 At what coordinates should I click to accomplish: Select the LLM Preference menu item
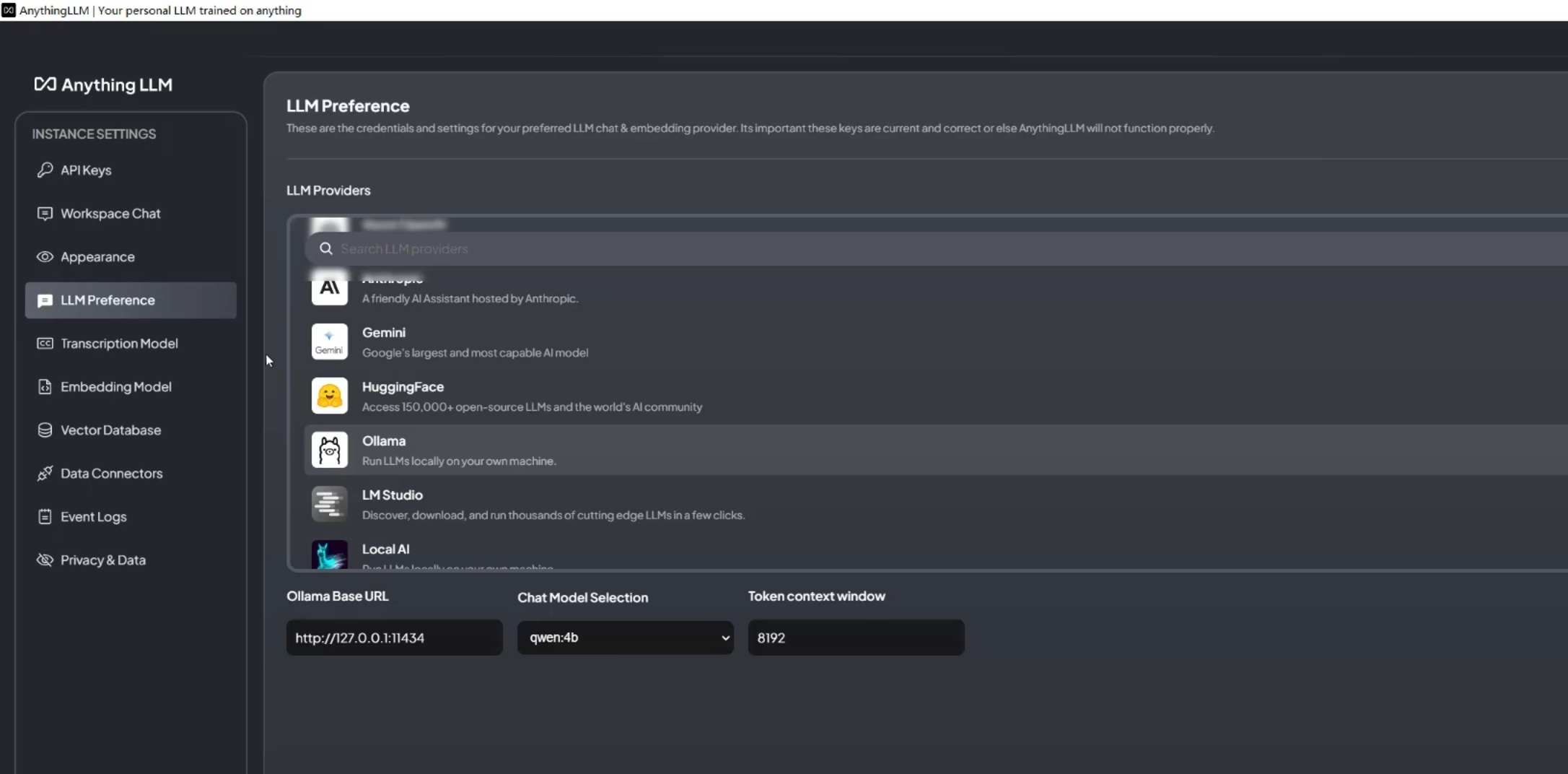[x=131, y=300]
